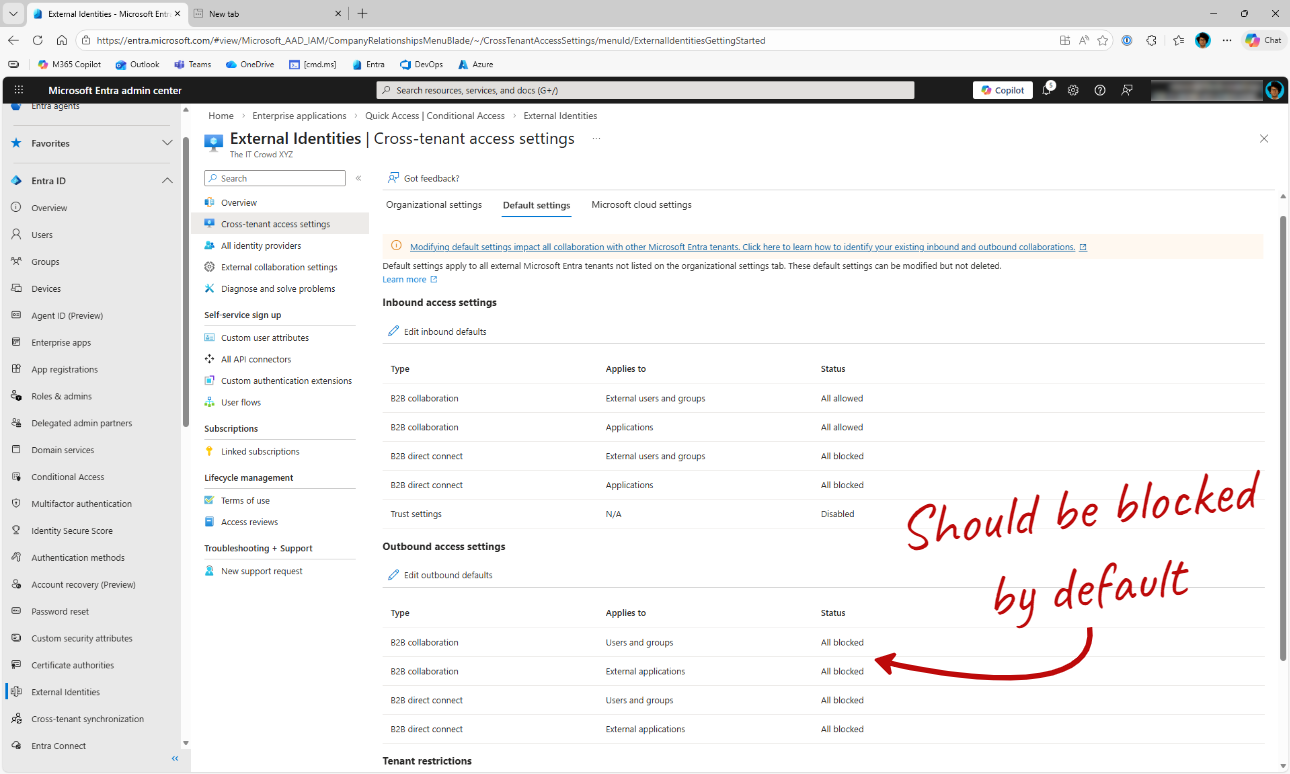Screen dimensions: 1290x774
Task: Open Enterprise apps in navigation
Action: point(61,343)
